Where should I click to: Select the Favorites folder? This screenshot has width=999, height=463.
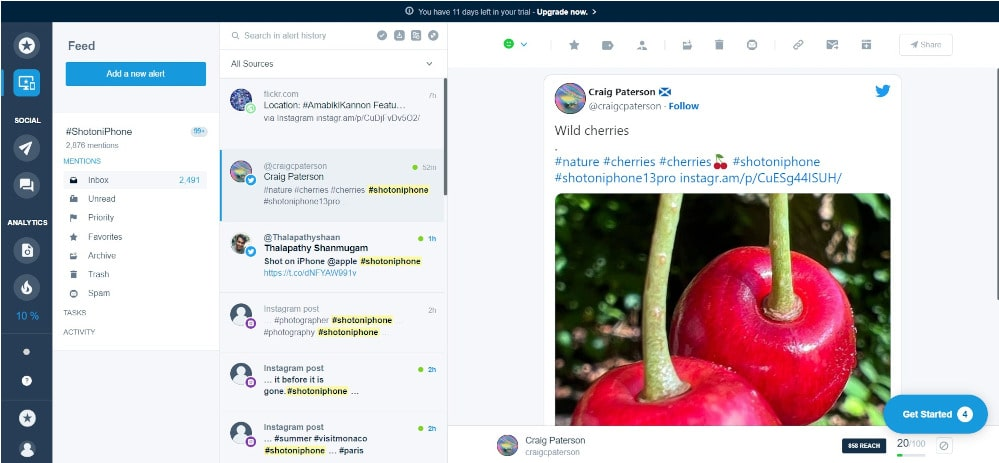(135, 237)
